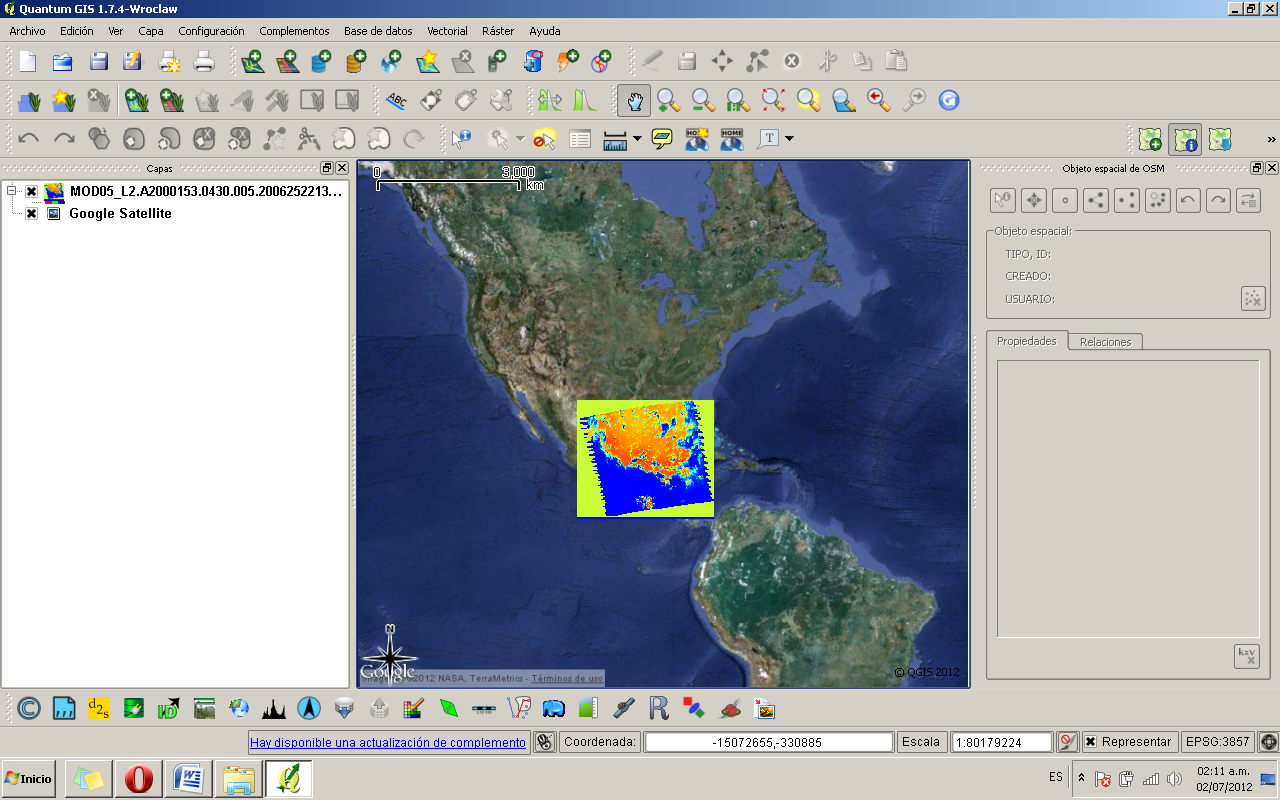Open the Ráster menu

tap(498, 31)
